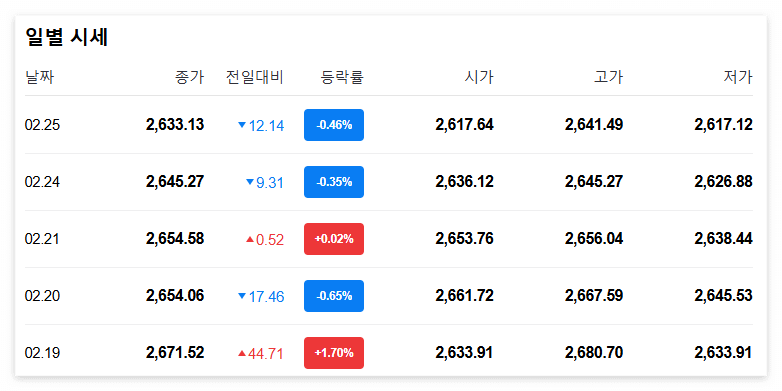Select the 날짜 column header

pos(39,77)
